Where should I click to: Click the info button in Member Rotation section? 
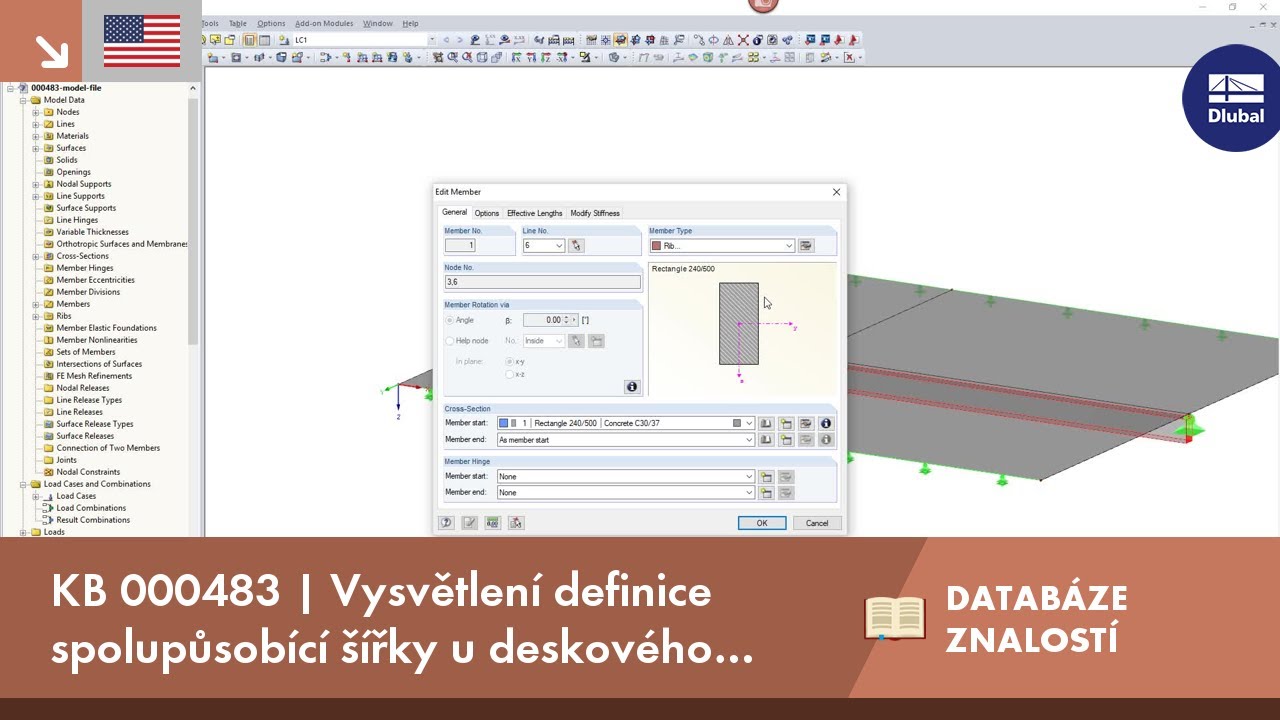[x=631, y=387]
